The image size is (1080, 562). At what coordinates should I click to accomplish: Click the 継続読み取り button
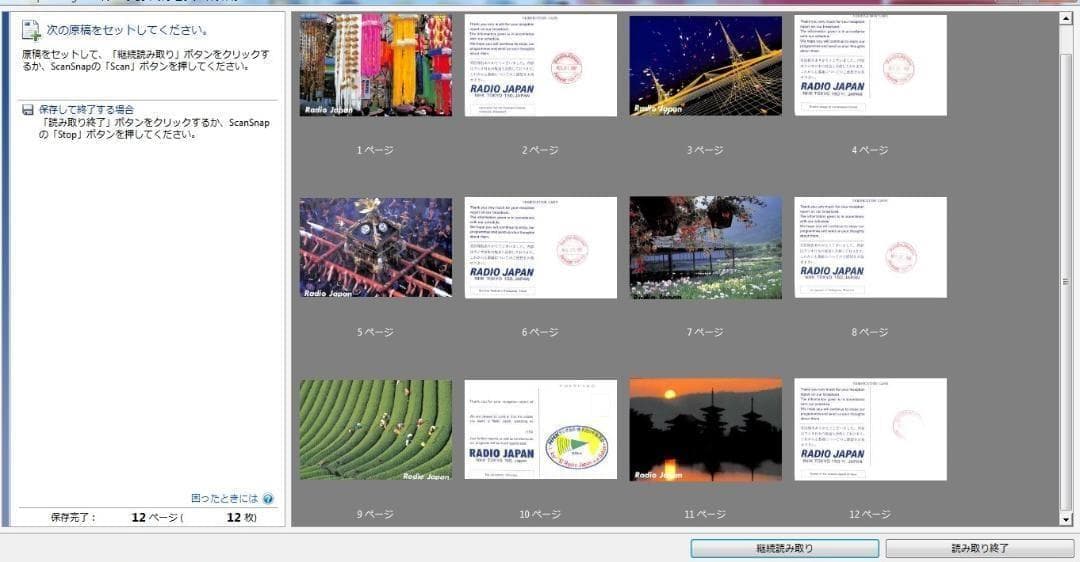[x=784, y=548]
